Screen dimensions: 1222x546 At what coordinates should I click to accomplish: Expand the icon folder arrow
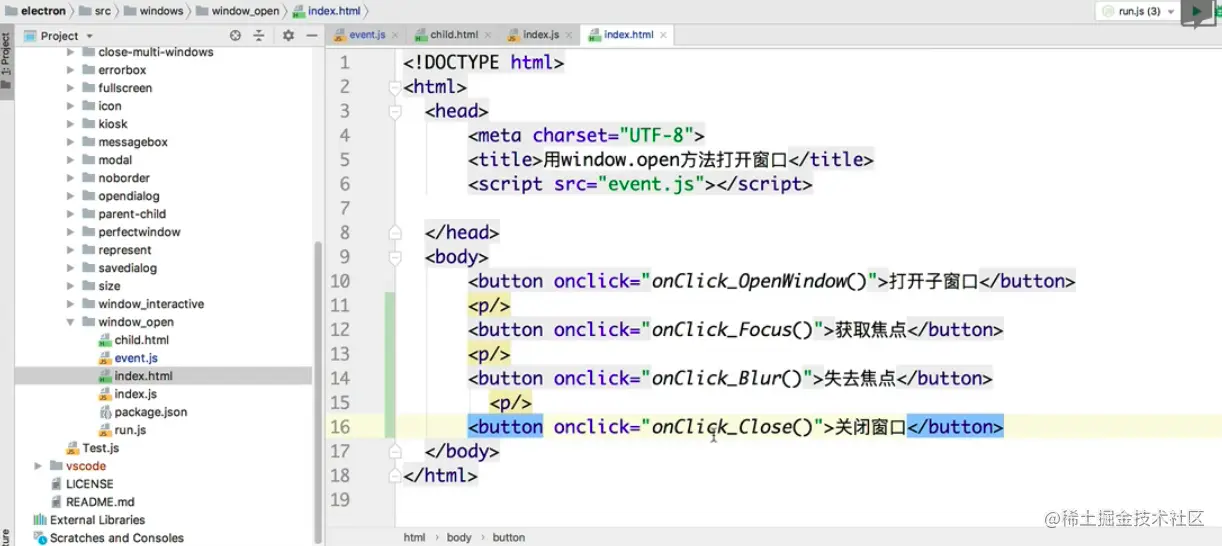click(71, 106)
